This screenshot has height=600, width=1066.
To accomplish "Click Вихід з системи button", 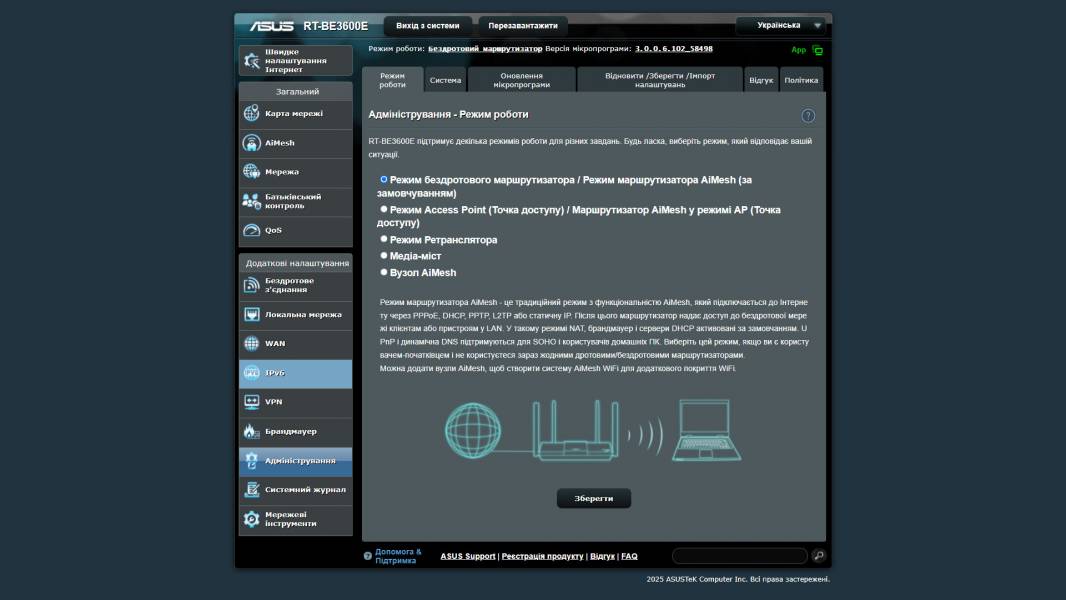I will [x=428, y=26].
